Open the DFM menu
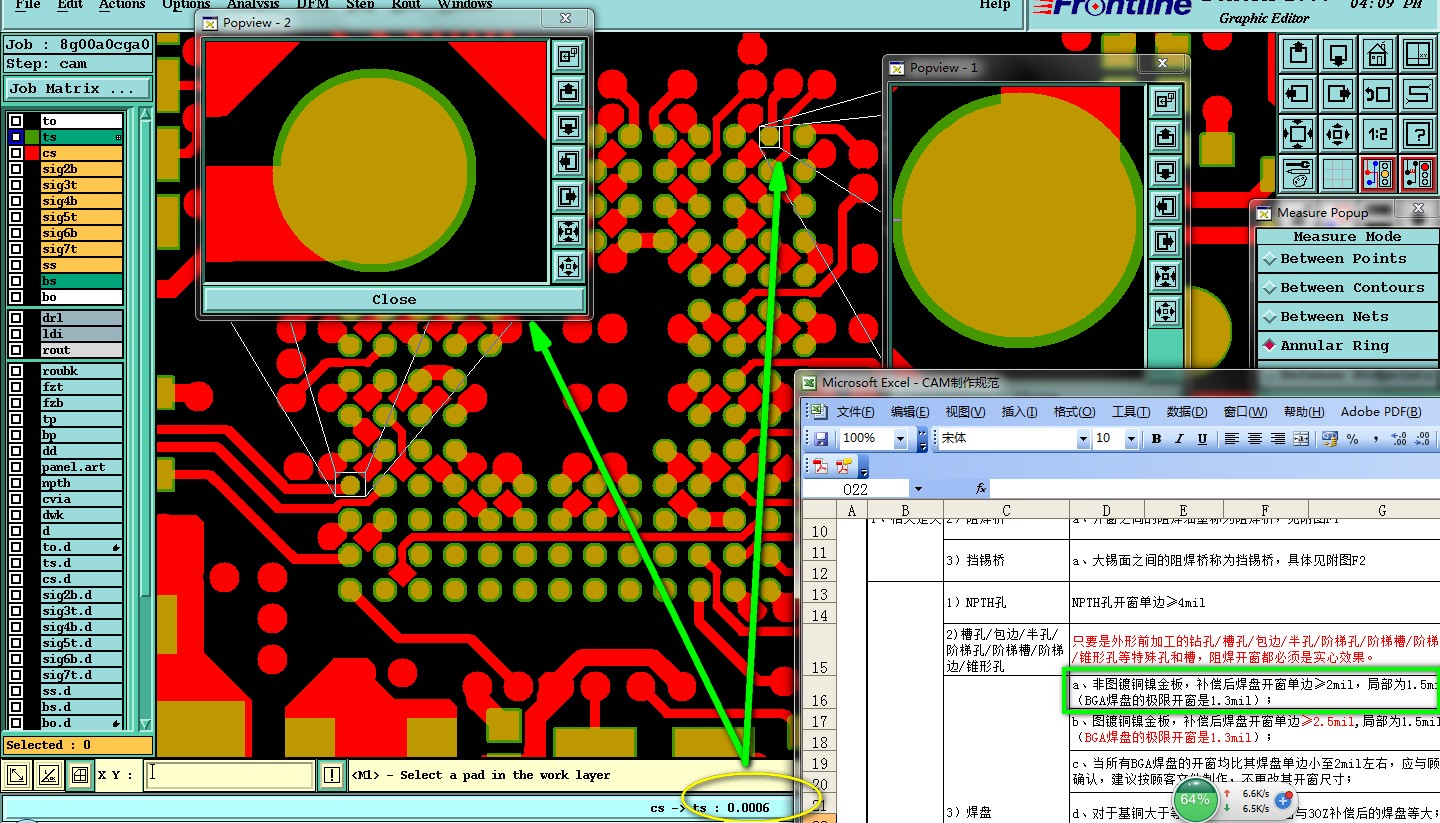Viewport: 1440px width, 823px height. (313, 4)
